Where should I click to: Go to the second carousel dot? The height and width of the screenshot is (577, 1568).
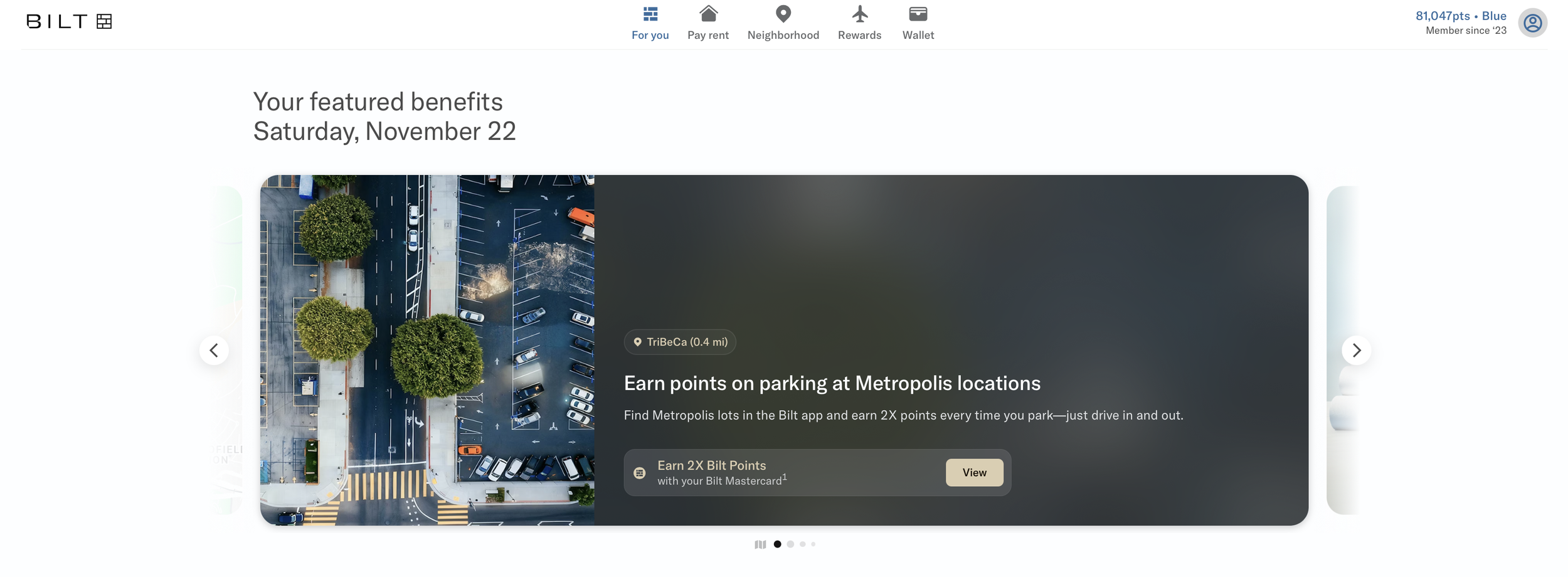(x=790, y=544)
